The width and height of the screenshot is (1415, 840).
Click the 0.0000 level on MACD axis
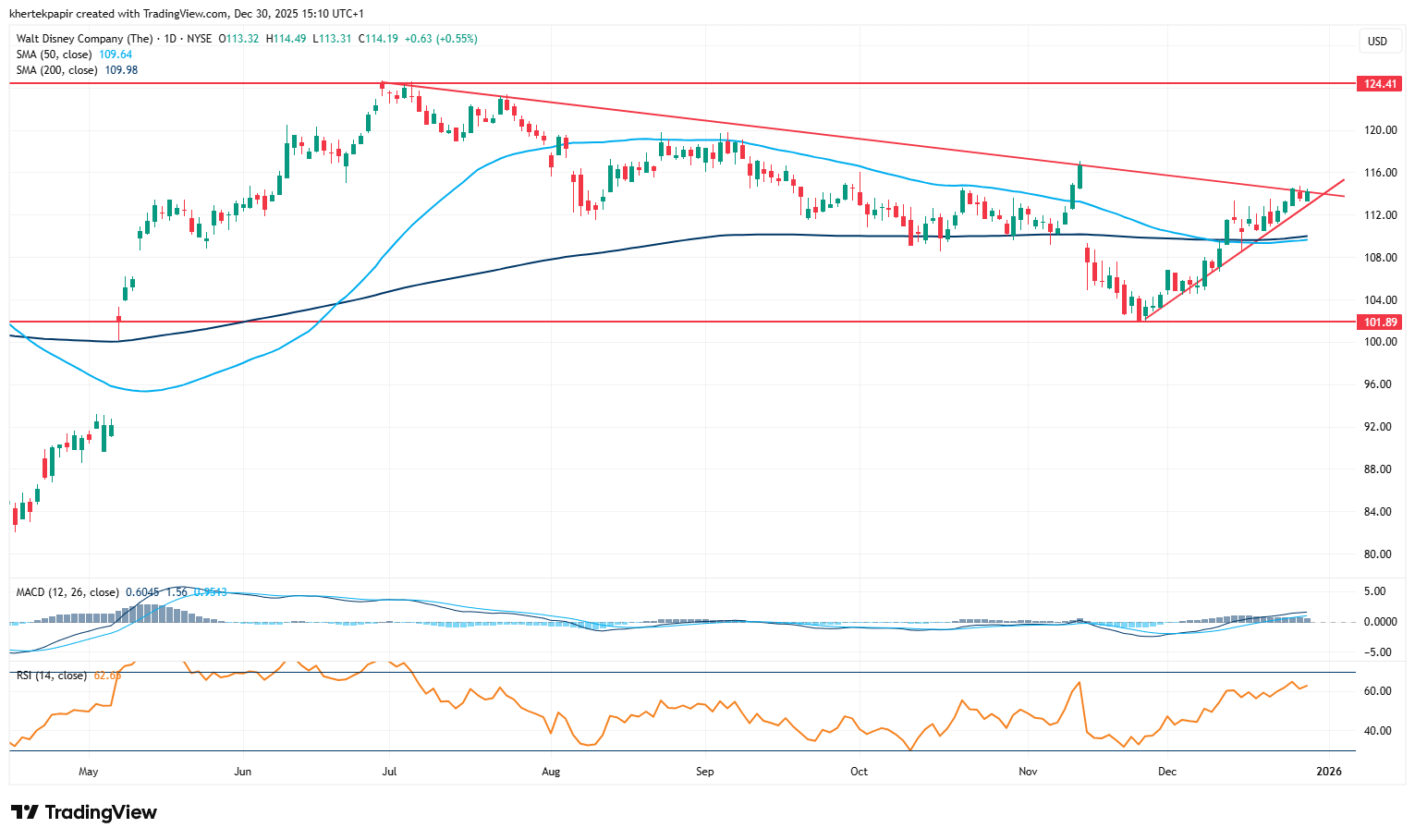click(1380, 622)
